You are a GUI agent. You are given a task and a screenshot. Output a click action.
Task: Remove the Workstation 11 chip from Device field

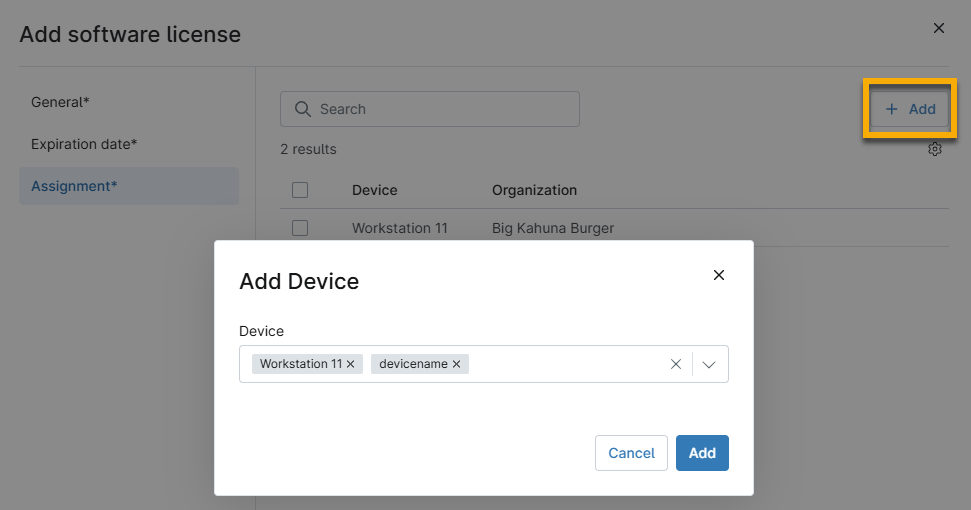tap(351, 365)
